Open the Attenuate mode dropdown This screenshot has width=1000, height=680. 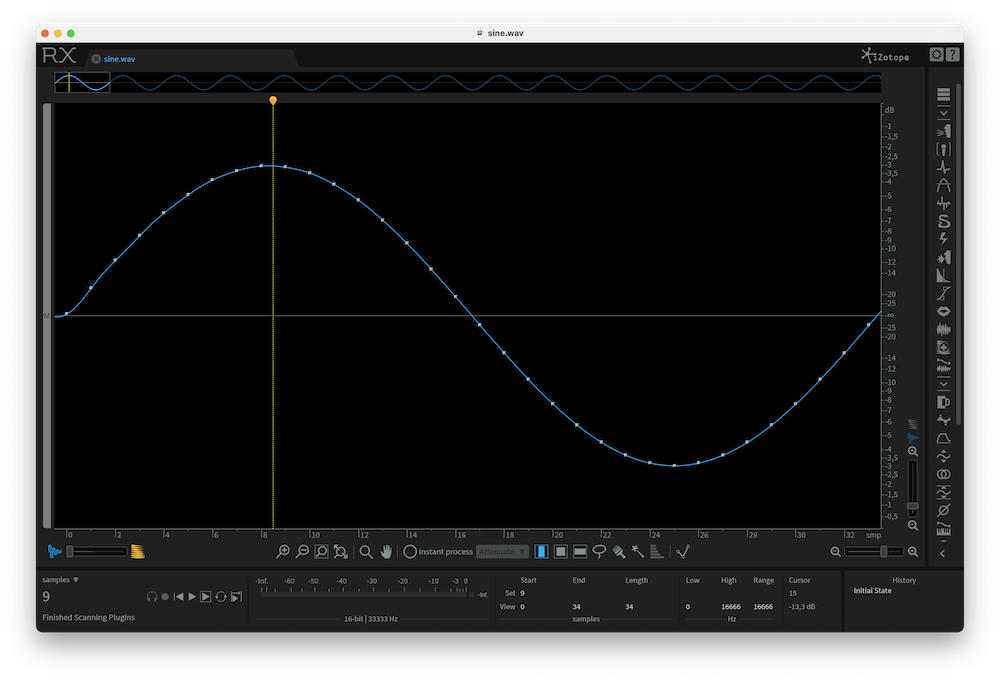503,552
